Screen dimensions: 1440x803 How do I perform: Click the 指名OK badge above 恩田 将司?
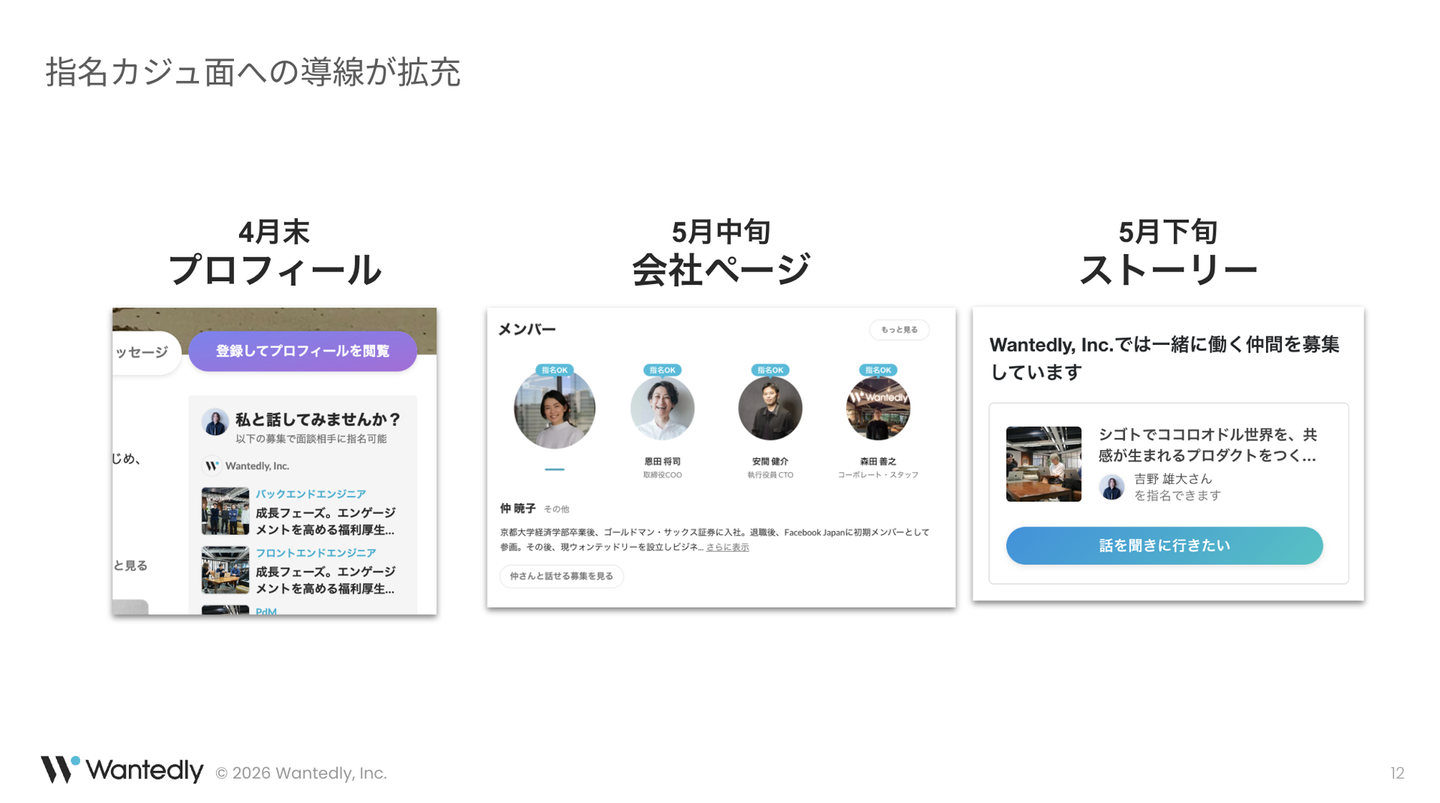662,370
